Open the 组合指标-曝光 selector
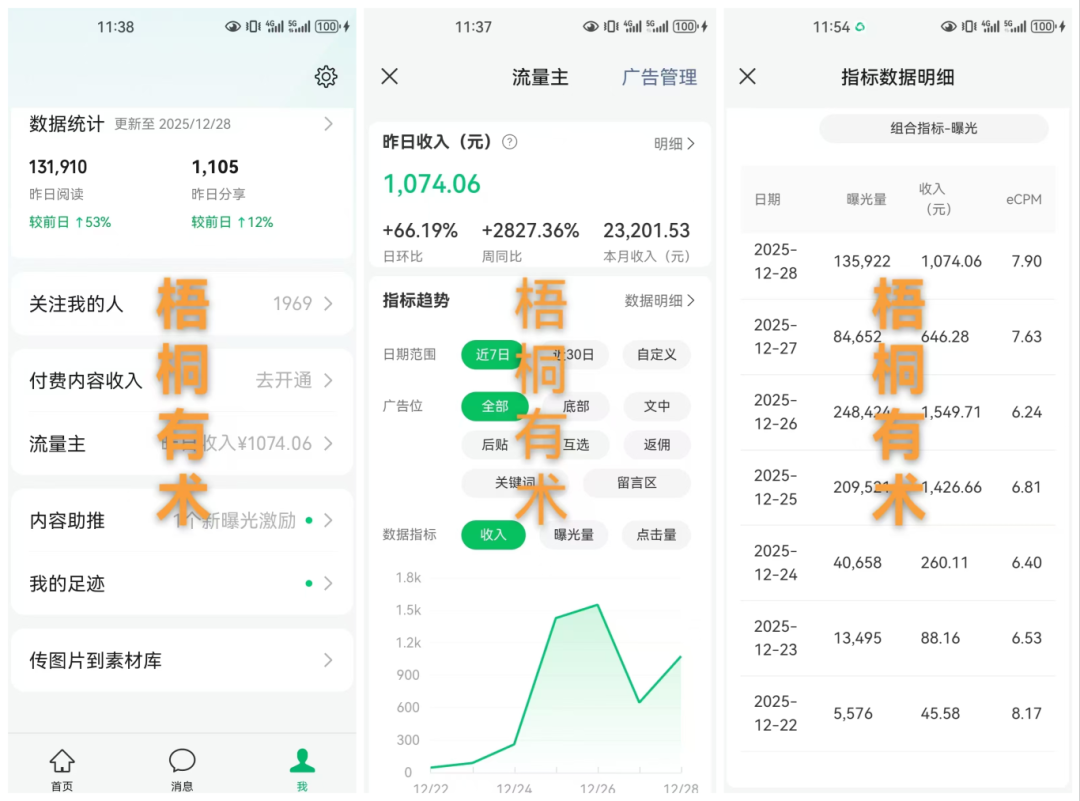Screen dimensions: 1080x801 point(933,129)
